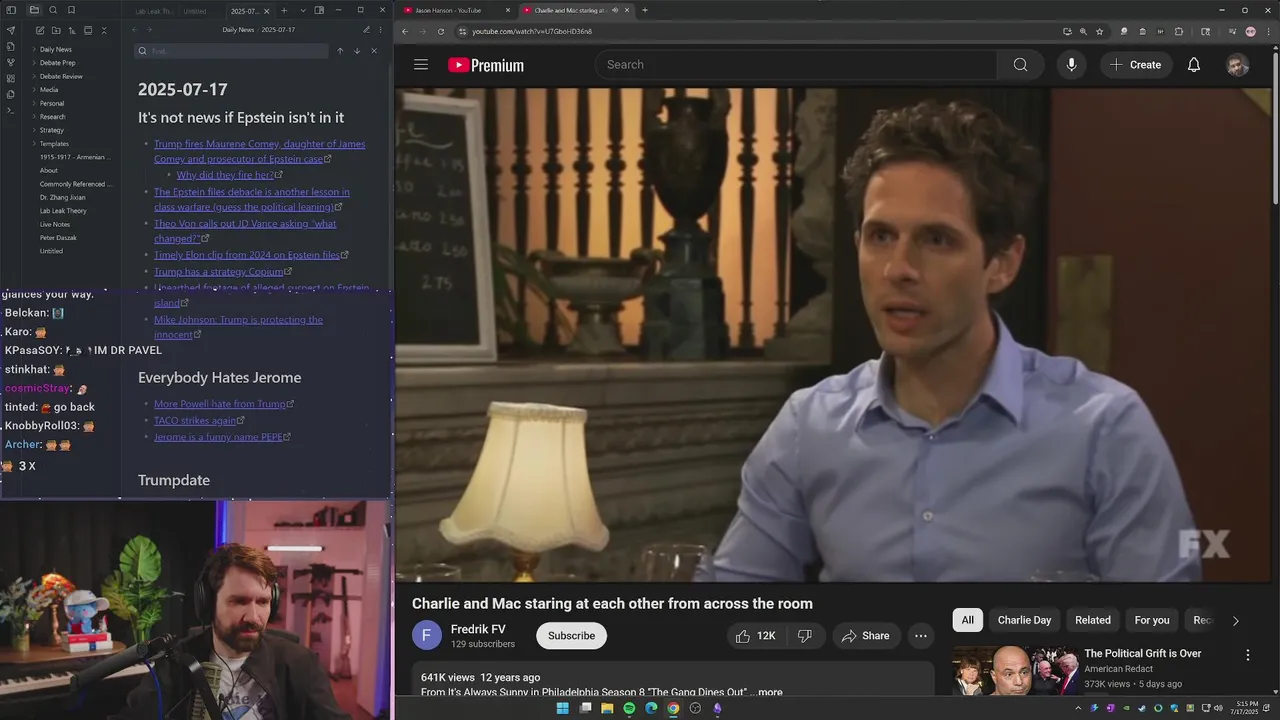Close the find bar in Obsidian

click(374, 51)
